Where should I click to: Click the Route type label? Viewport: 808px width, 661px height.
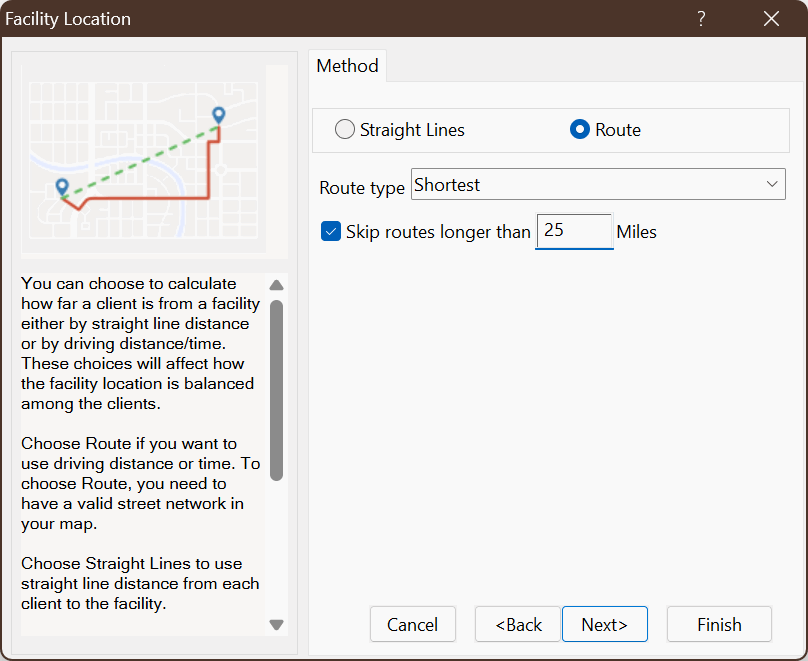(362, 188)
